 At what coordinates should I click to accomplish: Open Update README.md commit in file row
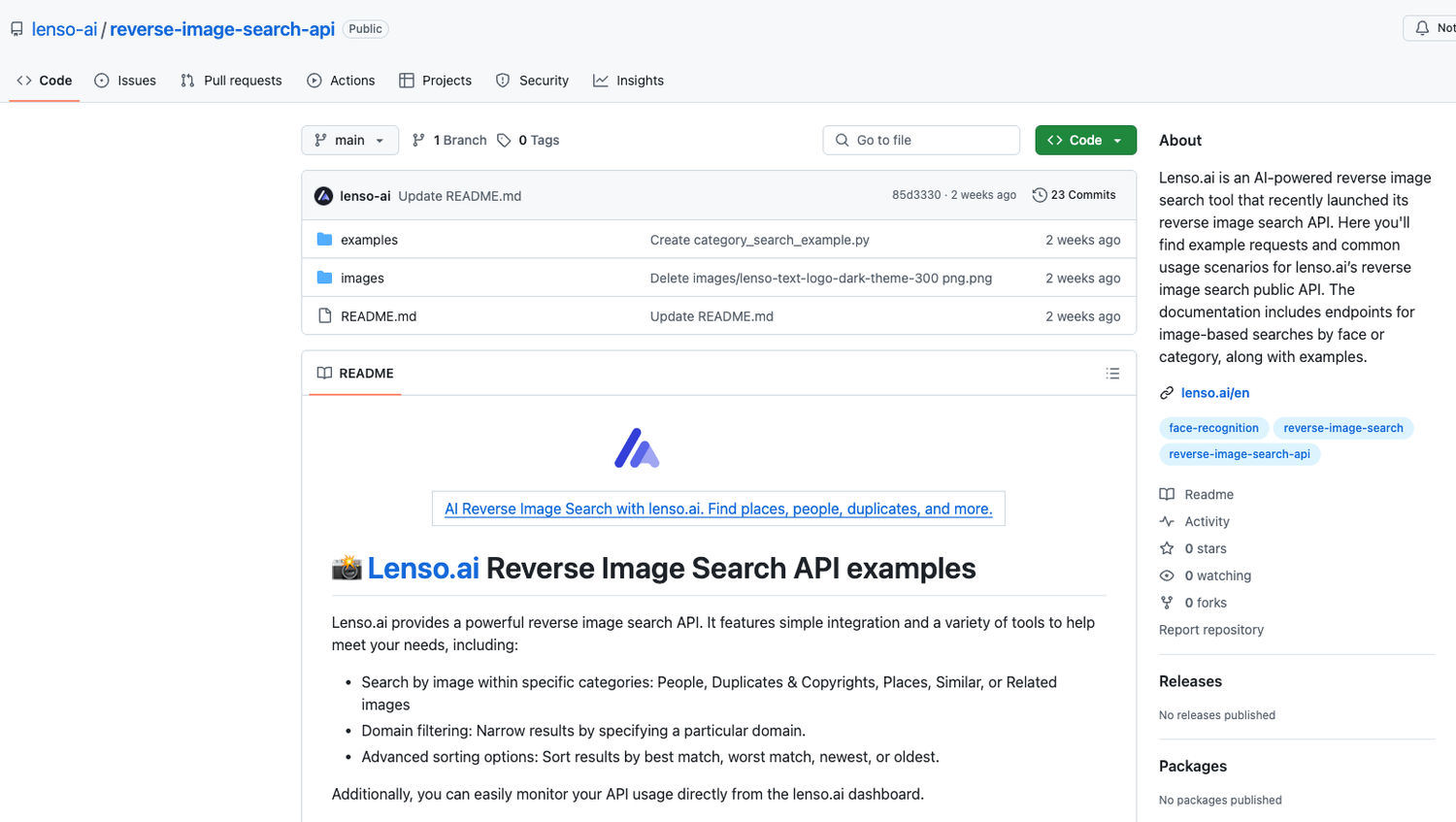pyautogui.click(x=711, y=316)
